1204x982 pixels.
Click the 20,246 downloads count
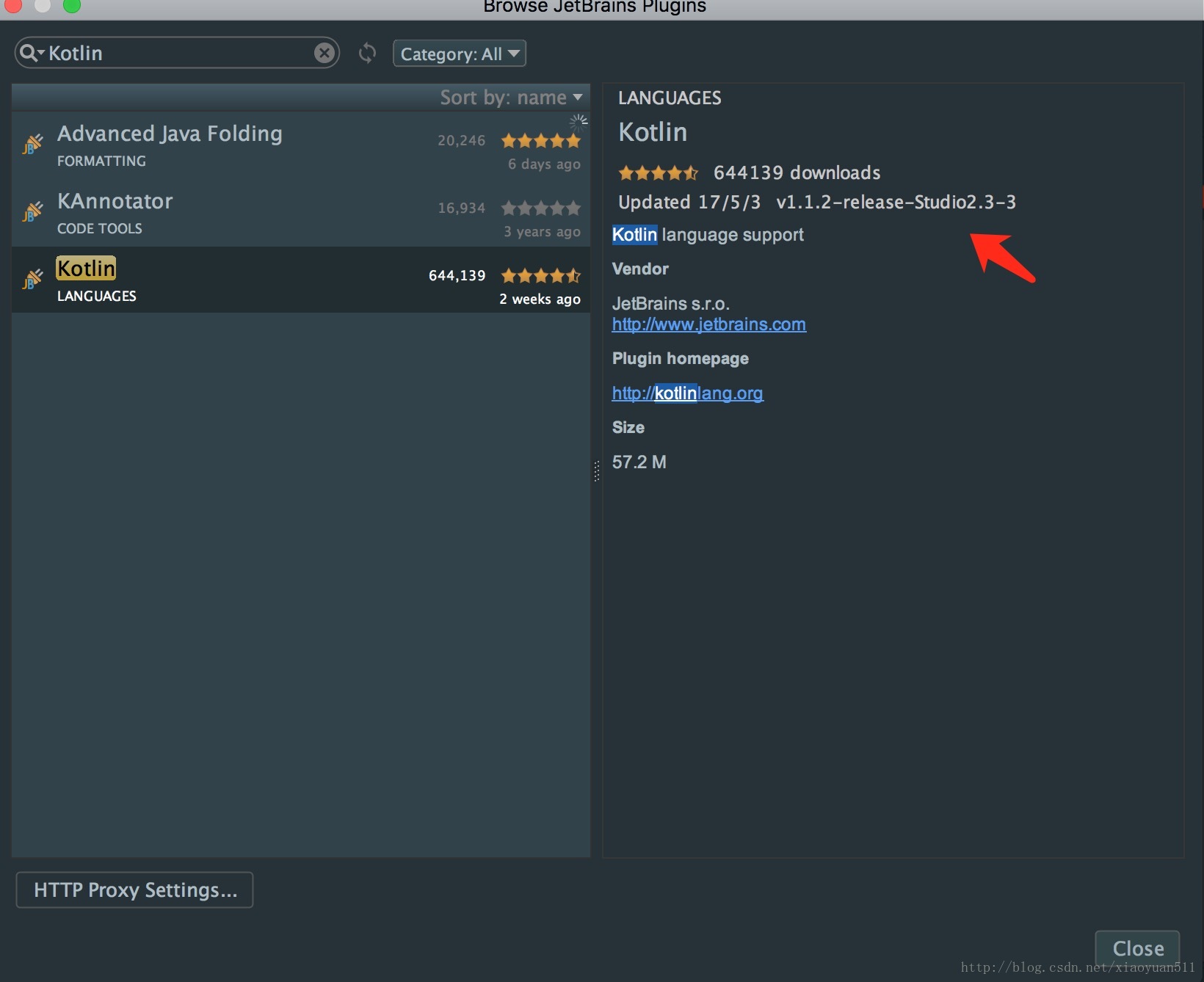(462, 140)
